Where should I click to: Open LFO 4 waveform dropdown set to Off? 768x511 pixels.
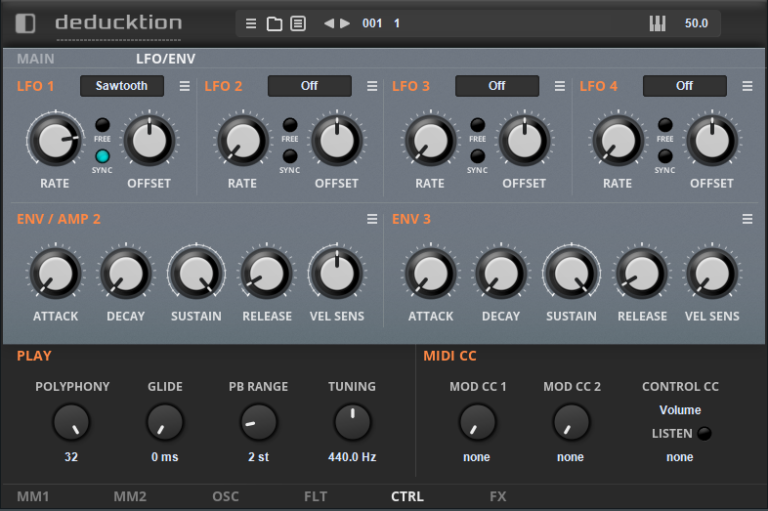(684, 86)
